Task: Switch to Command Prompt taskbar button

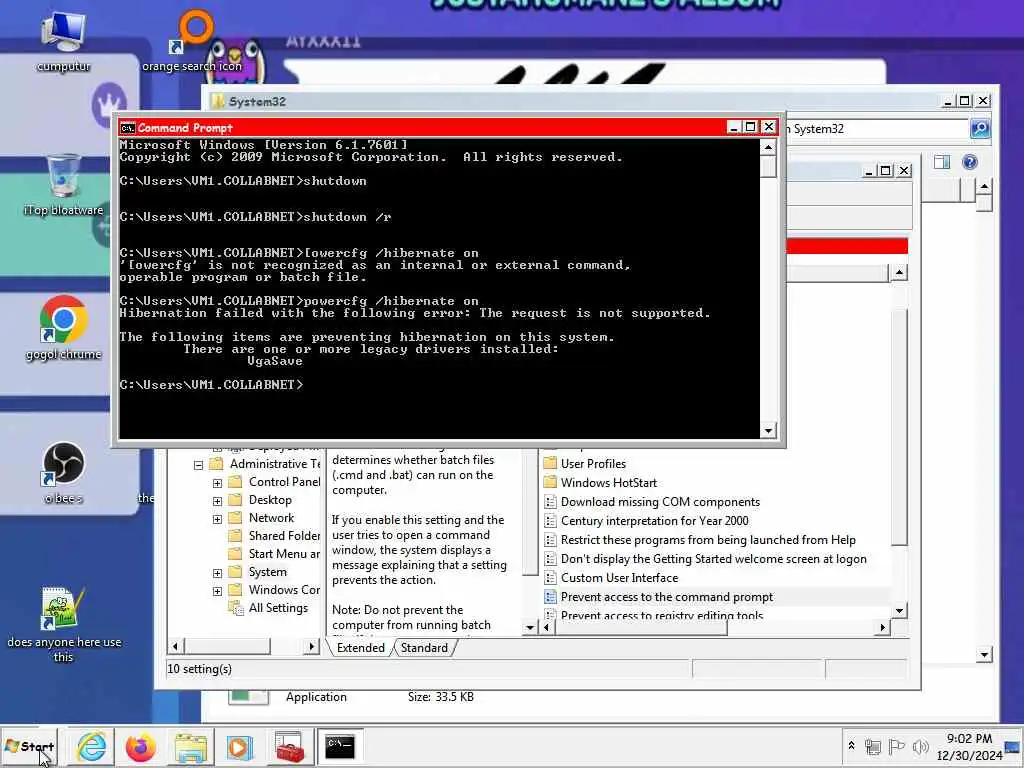Action: point(340,746)
